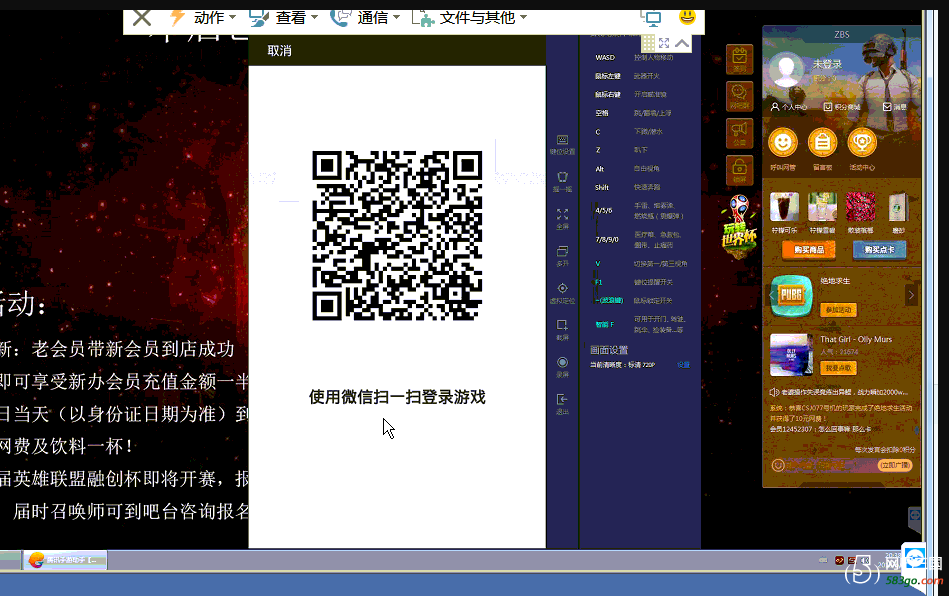This screenshot has height=596, width=949.
Task: Click the WeChat login QR code
Action: 397,235
